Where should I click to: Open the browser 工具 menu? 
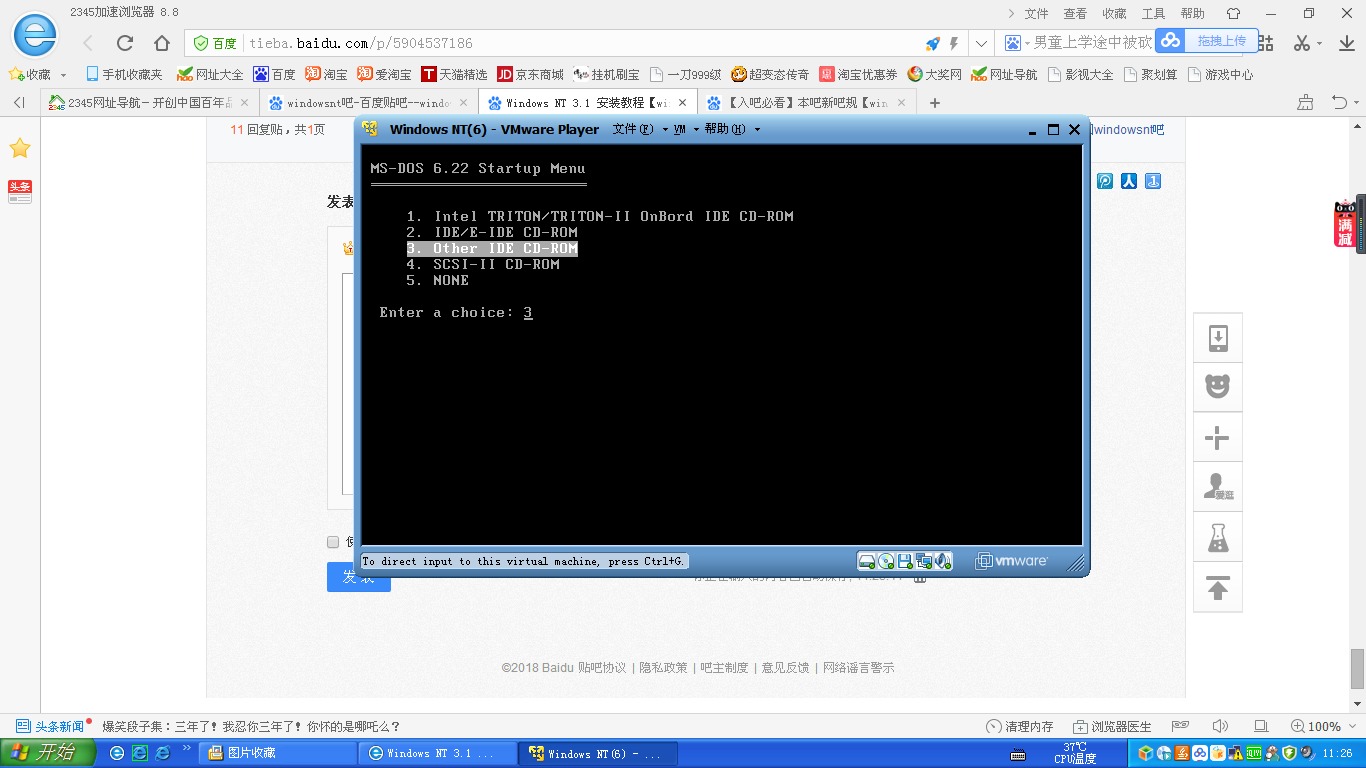tap(1154, 14)
